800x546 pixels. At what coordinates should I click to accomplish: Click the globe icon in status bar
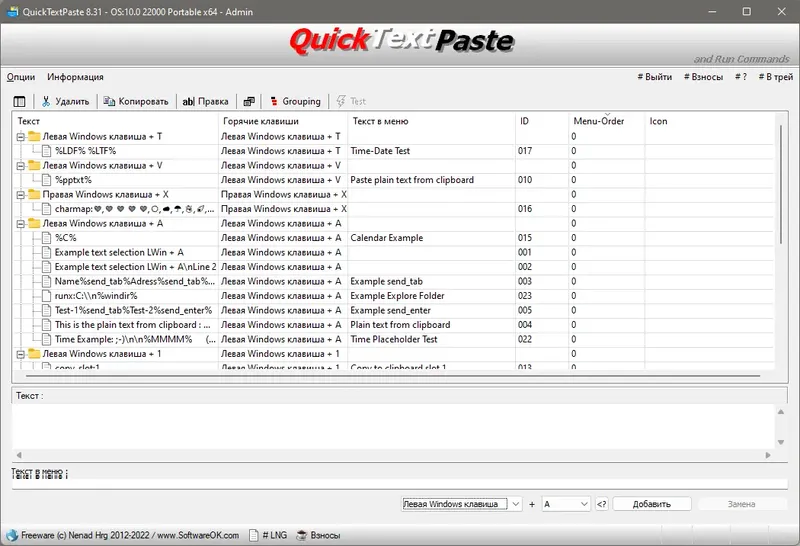(x=12, y=535)
